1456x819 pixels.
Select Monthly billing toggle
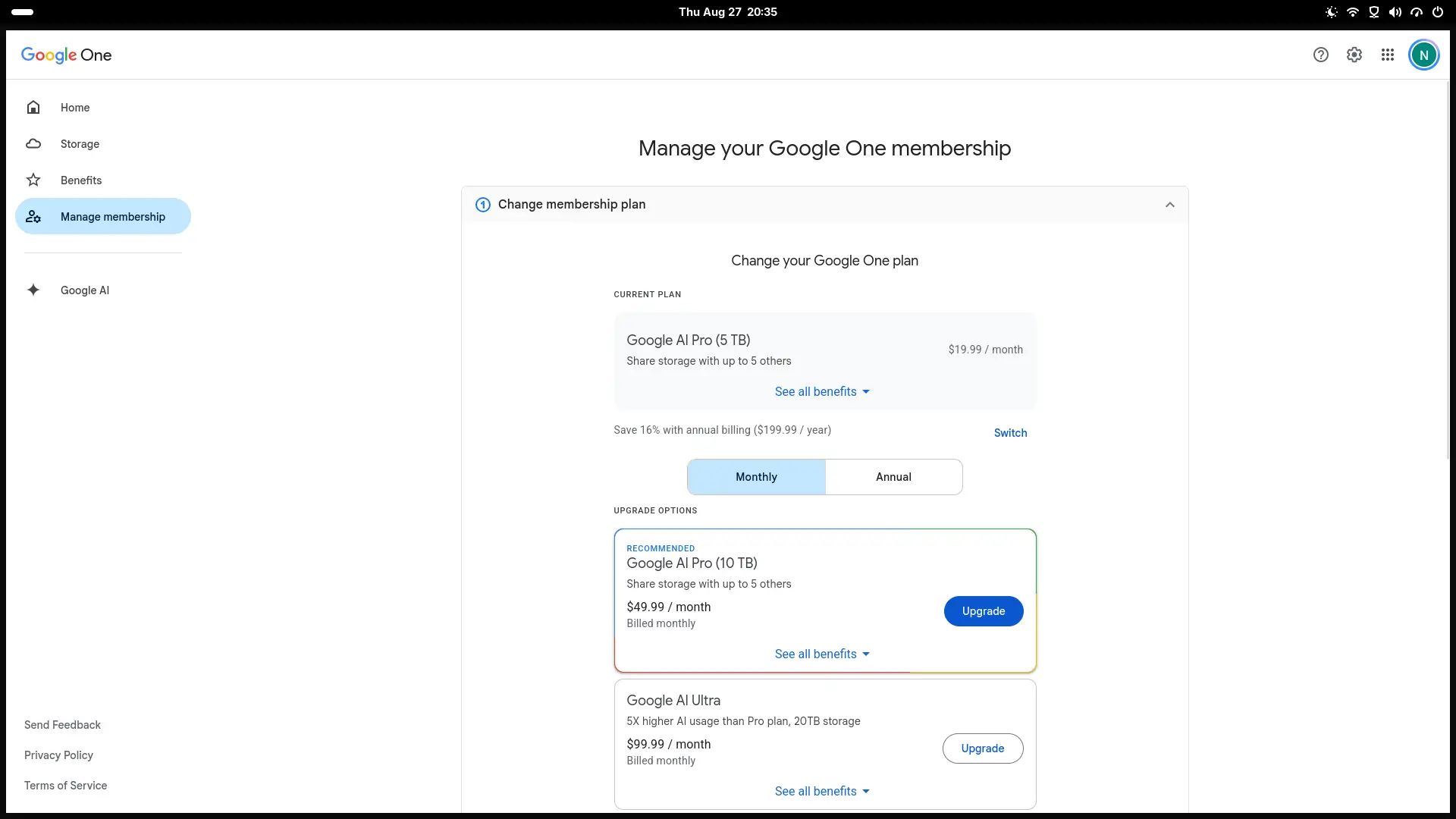[756, 477]
